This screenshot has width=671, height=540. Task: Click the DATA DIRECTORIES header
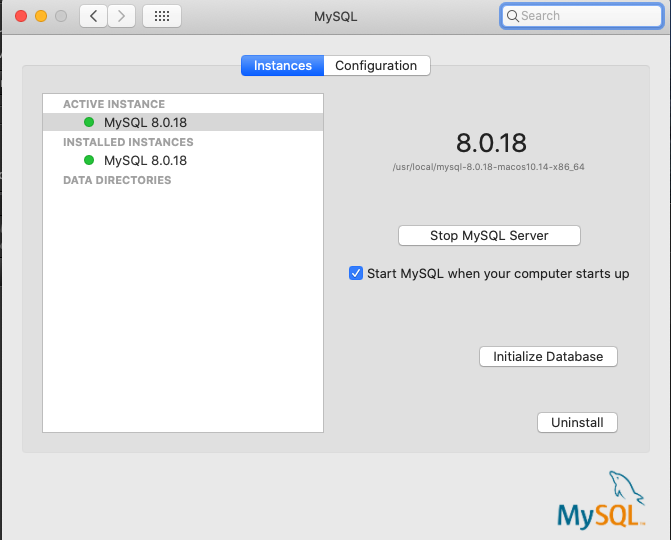[x=117, y=180]
